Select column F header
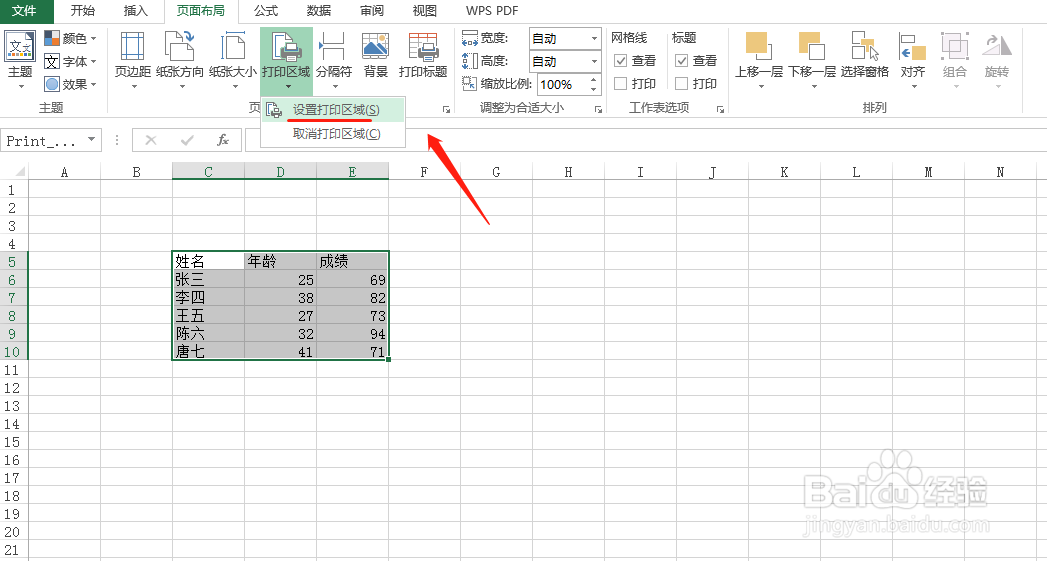1047x561 pixels. click(x=425, y=172)
